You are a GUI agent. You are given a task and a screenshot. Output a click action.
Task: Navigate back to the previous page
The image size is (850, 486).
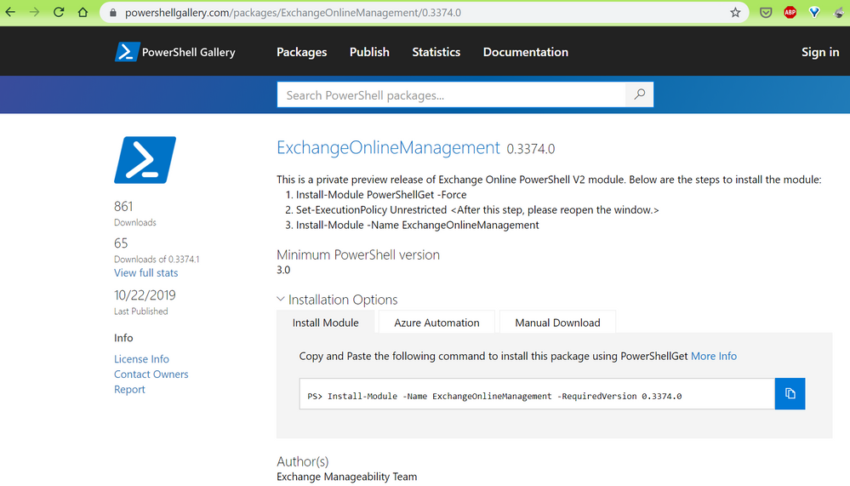(x=12, y=13)
